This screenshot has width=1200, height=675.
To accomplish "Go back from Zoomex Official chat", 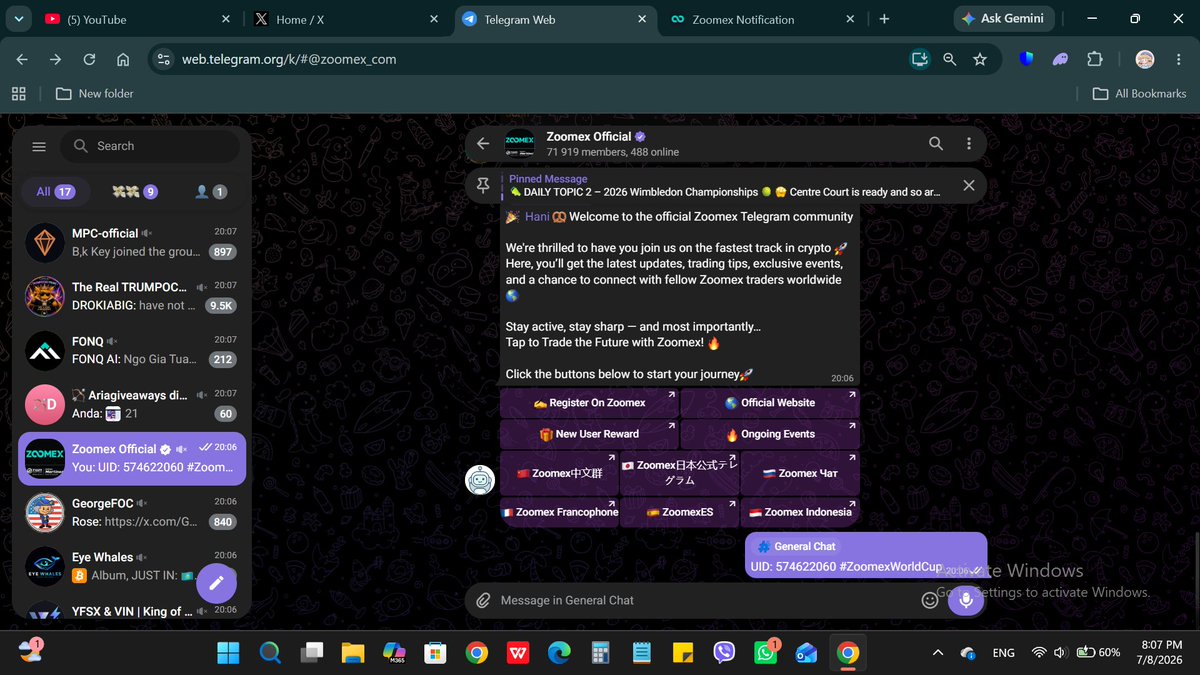I will pos(483,144).
